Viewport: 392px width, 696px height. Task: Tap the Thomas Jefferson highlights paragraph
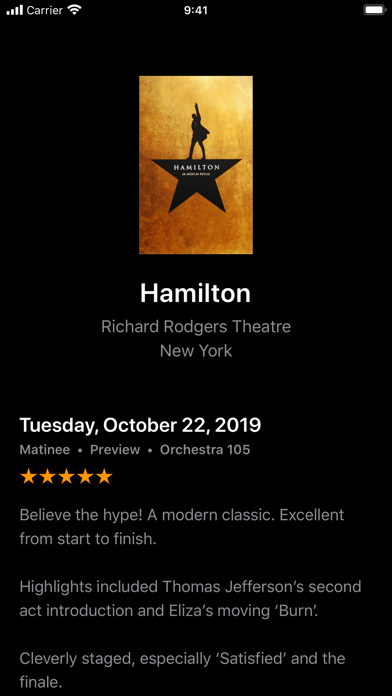(190, 599)
